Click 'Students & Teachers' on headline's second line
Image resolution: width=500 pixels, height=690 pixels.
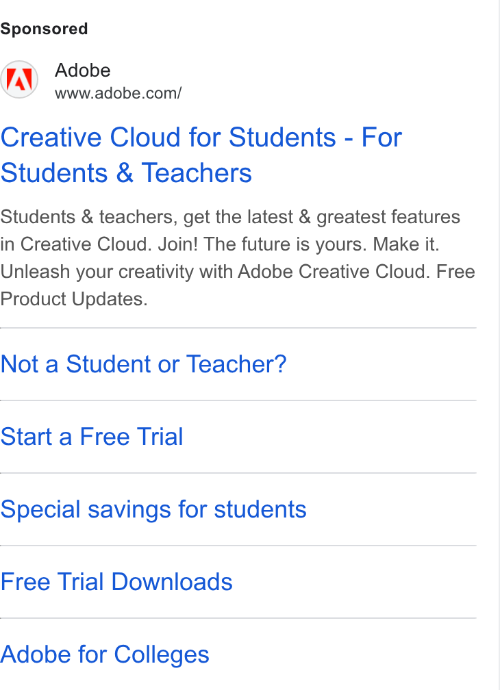(126, 173)
